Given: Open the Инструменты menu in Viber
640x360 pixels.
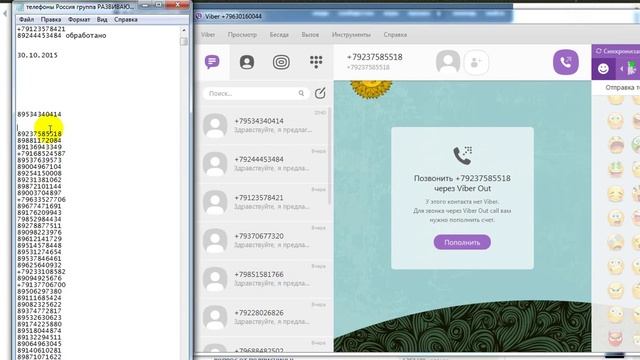Looking at the screenshot, I should click(x=351, y=35).
